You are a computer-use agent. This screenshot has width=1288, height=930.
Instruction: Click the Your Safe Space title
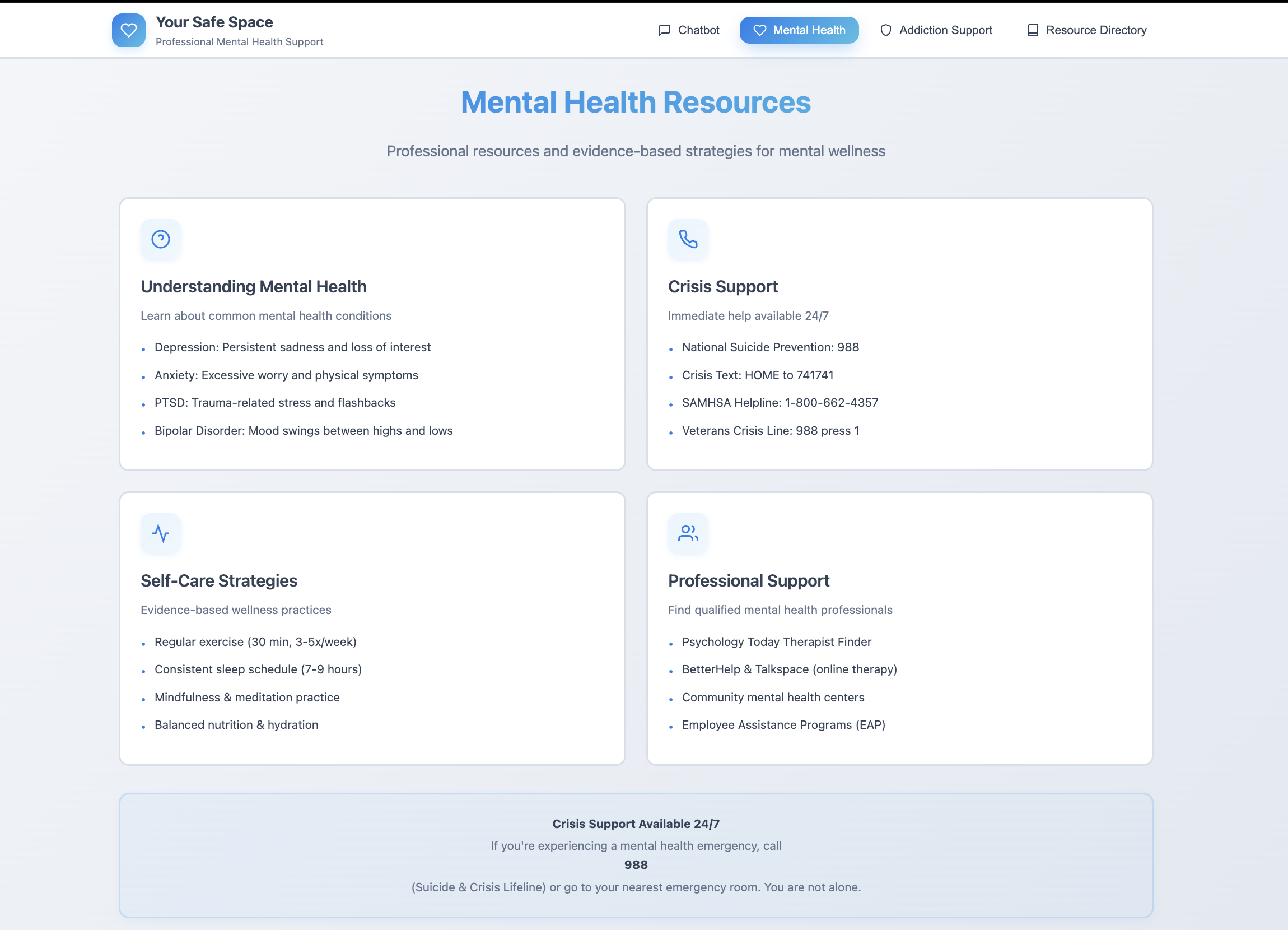pyautogui.click(x=214, y=22)
